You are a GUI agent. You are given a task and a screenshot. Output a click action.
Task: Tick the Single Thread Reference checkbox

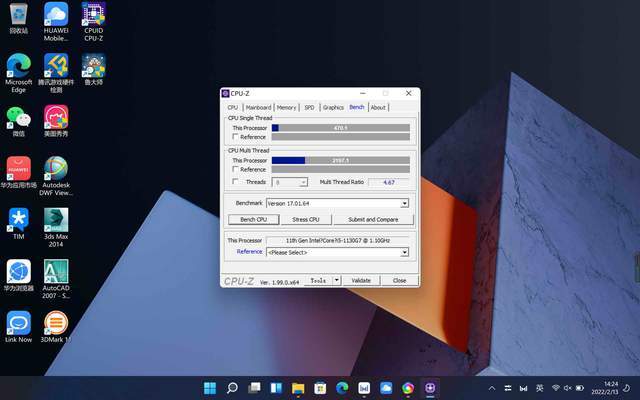click(235, 137)
